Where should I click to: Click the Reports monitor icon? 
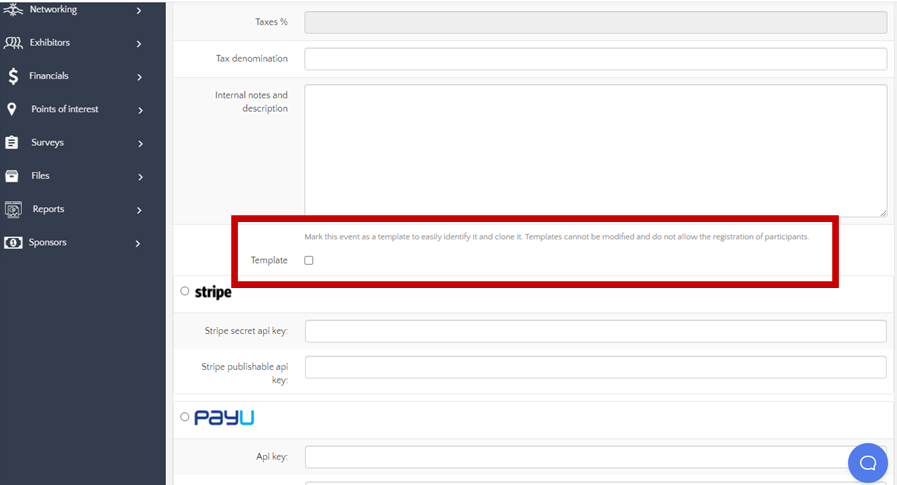point(13,209)
